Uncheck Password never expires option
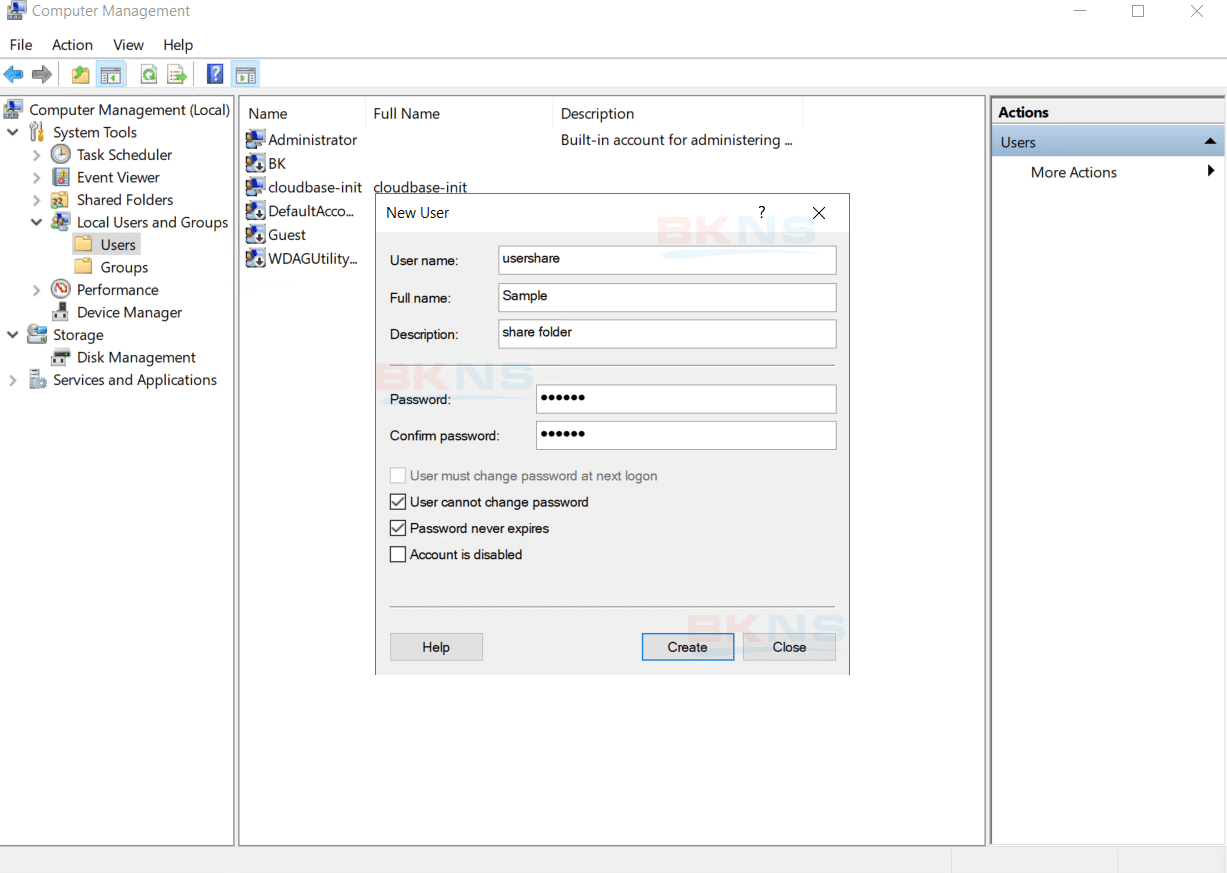Image resolution: width=1227 pixels, height=873 pixels. tap(398, 528)
